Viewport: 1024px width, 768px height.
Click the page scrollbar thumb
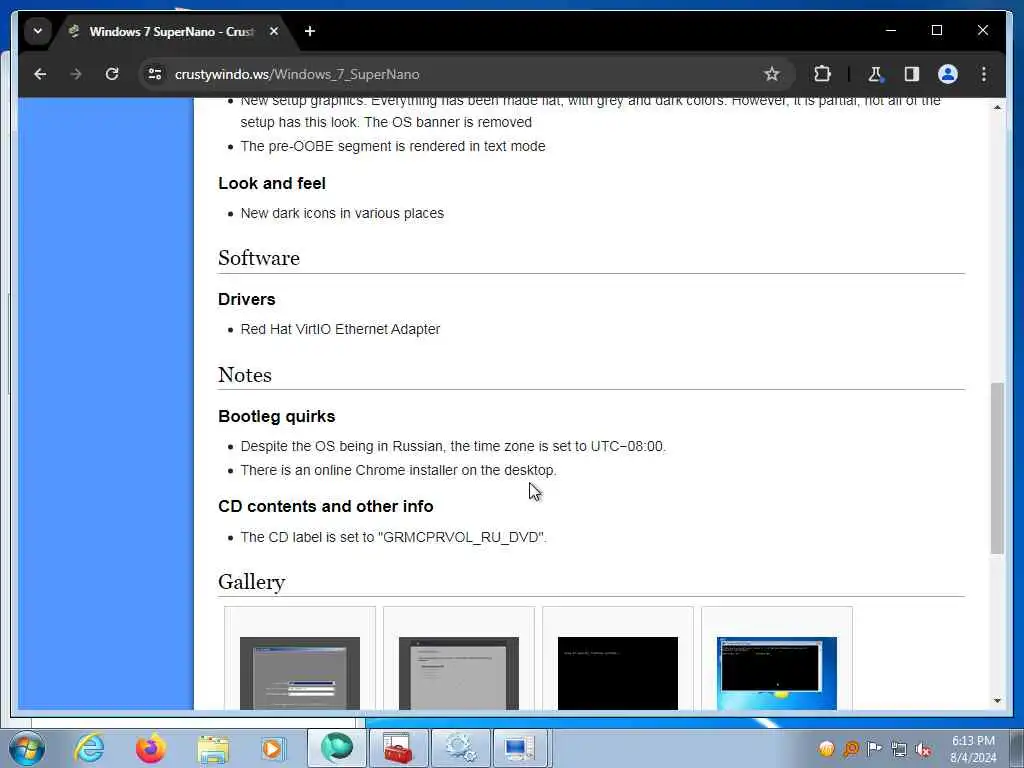point(997,468)
